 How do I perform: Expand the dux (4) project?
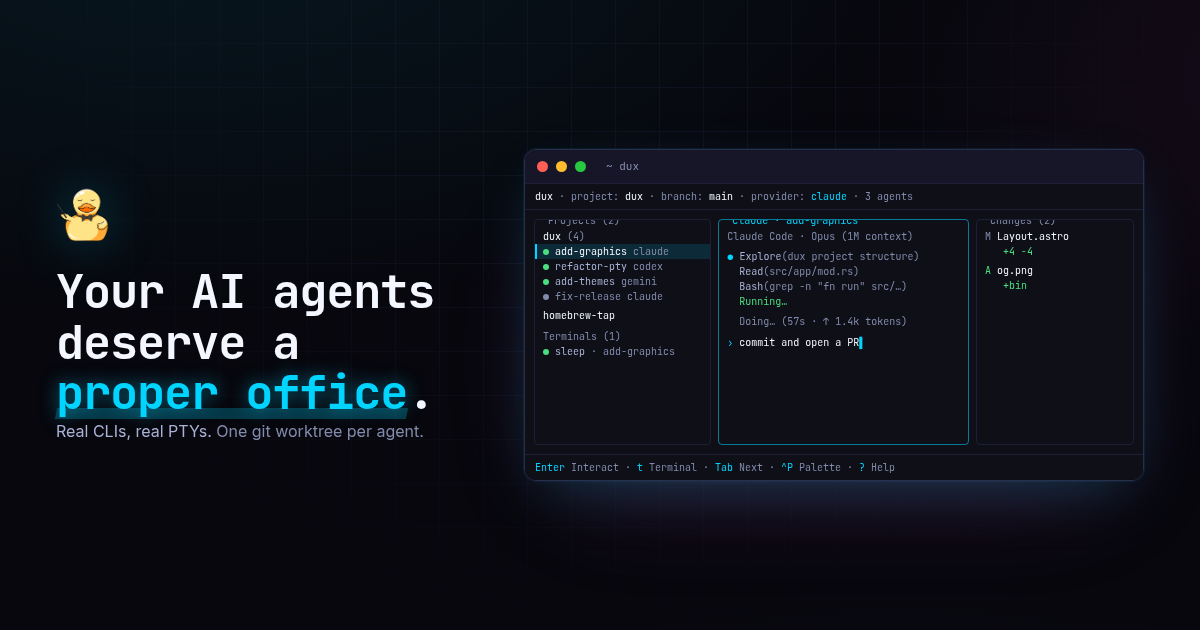(x=564, y=237)
